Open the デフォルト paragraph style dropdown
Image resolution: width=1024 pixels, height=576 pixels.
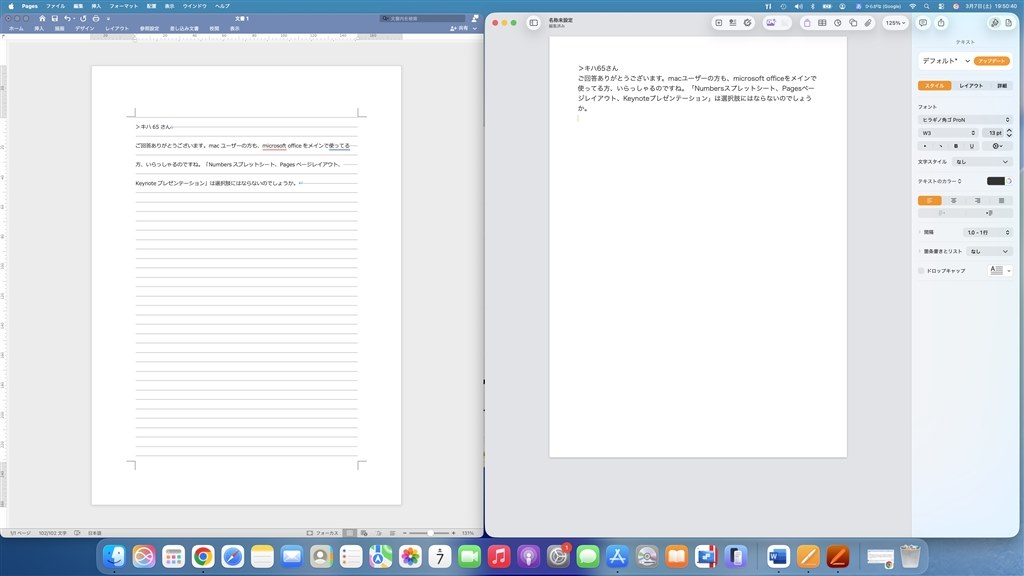(x=946, y=61)
